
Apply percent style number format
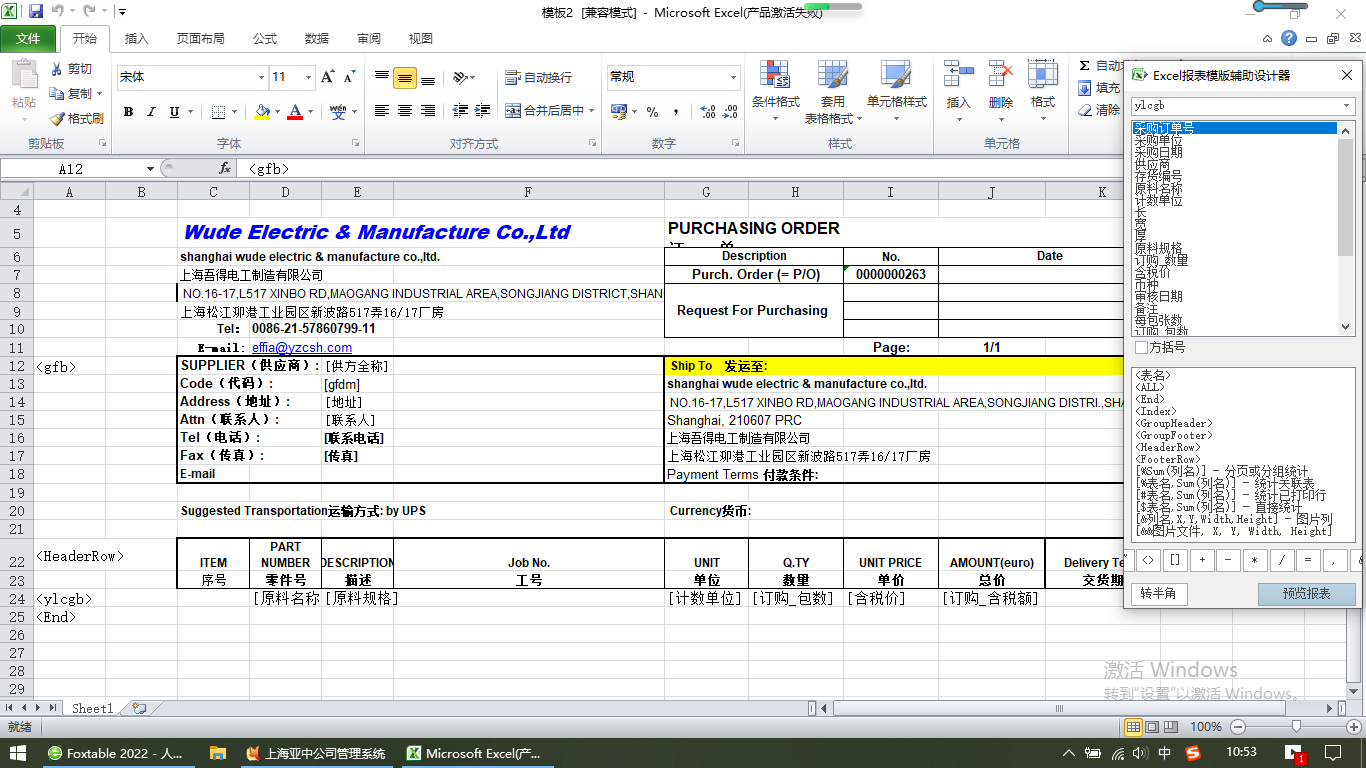coord(652,112)
